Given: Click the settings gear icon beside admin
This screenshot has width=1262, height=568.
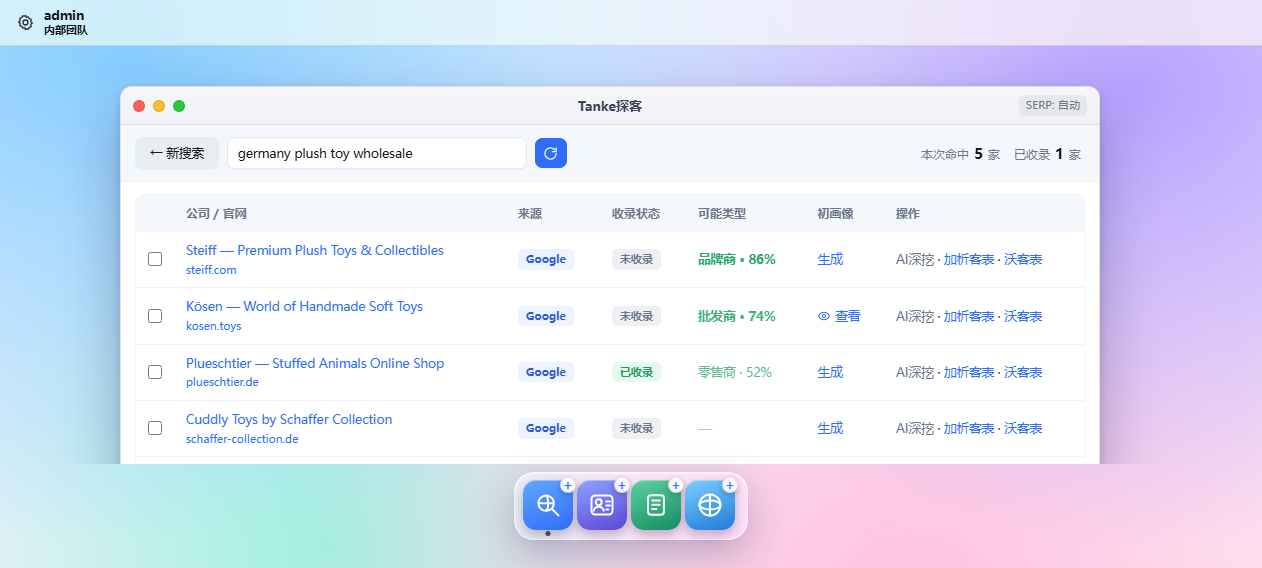Looking at the screenshot, I should 26,22.
